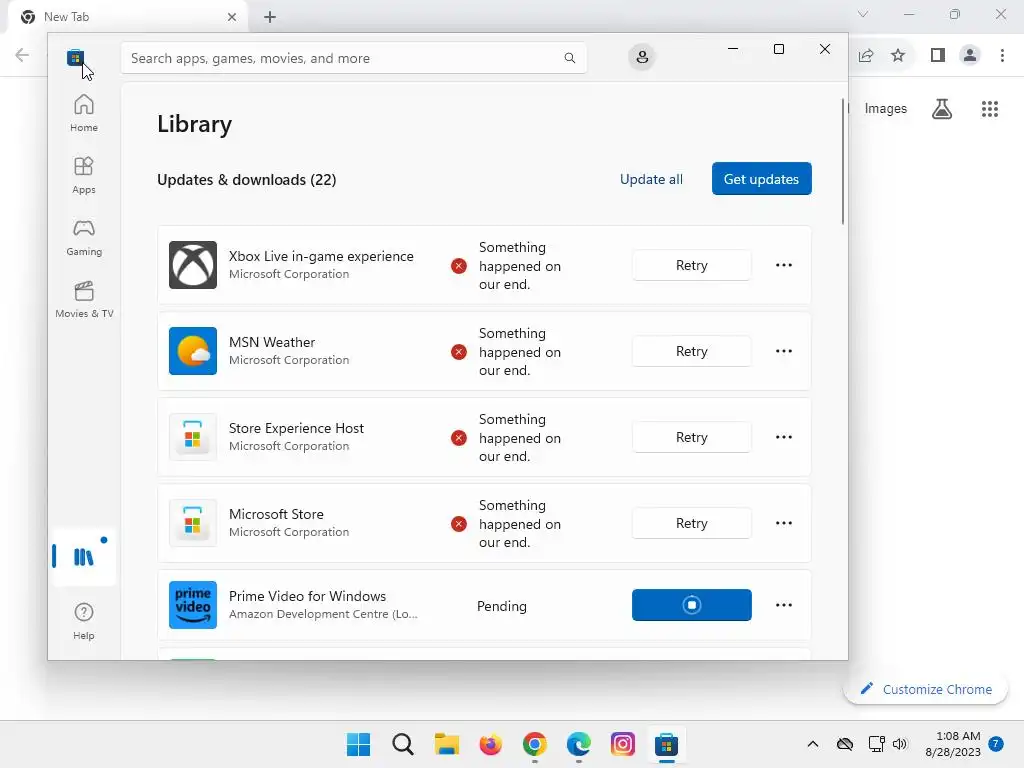Open Instagram from the taskbar
1024x768 pixels.
(622, 744)
